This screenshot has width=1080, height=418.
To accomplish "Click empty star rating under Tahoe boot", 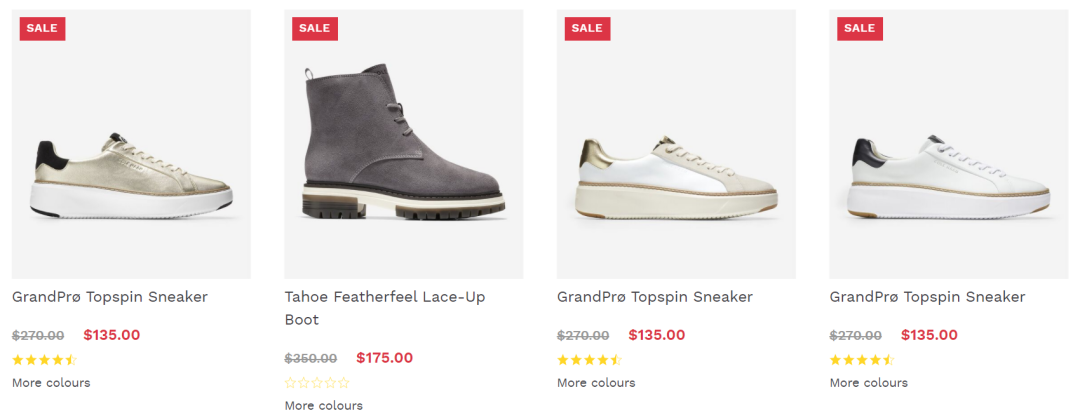I will click(318, 382).
